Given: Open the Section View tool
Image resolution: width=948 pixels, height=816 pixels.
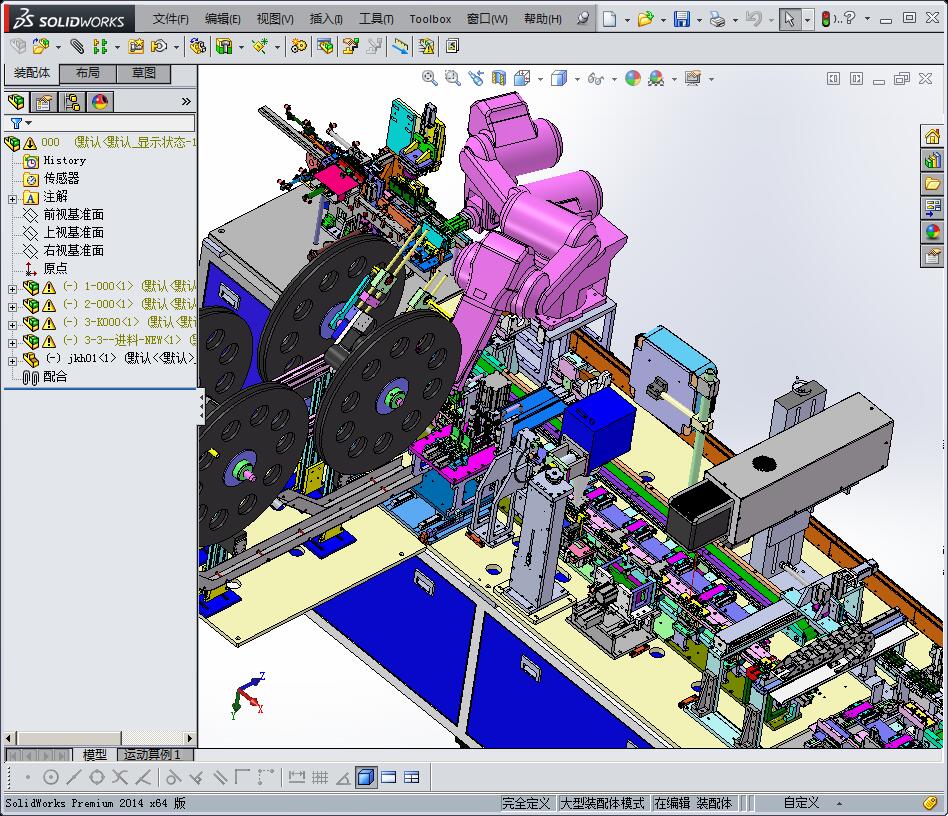Looking at the screenshot, I should 499,78.
